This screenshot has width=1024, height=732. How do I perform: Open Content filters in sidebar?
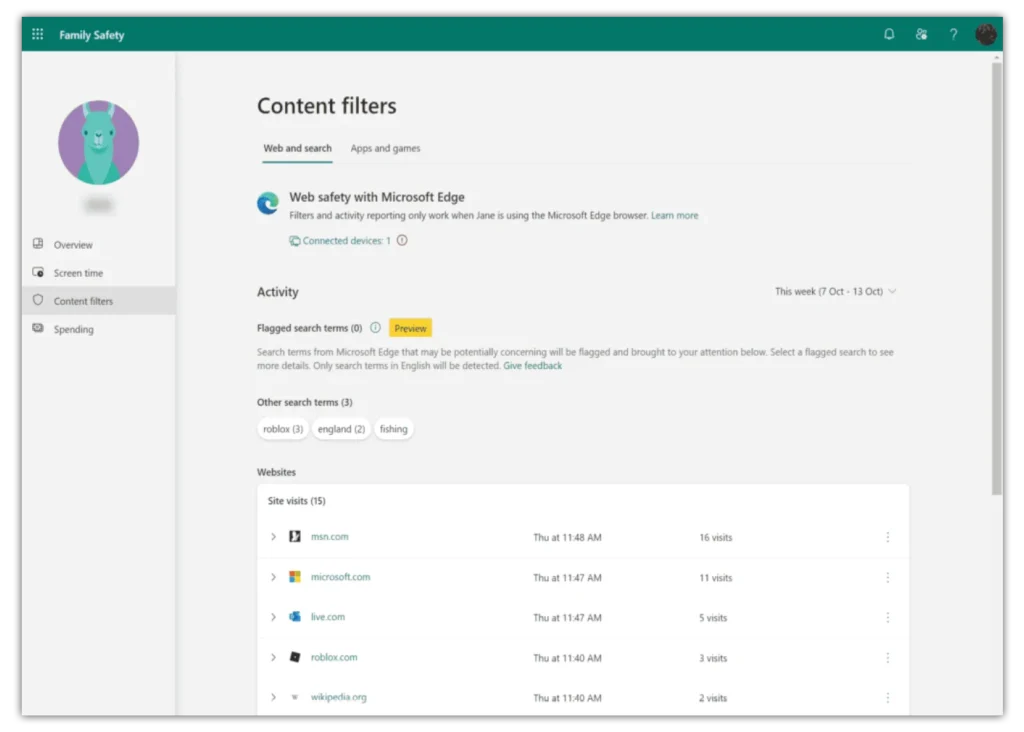[x=99, y=300]
